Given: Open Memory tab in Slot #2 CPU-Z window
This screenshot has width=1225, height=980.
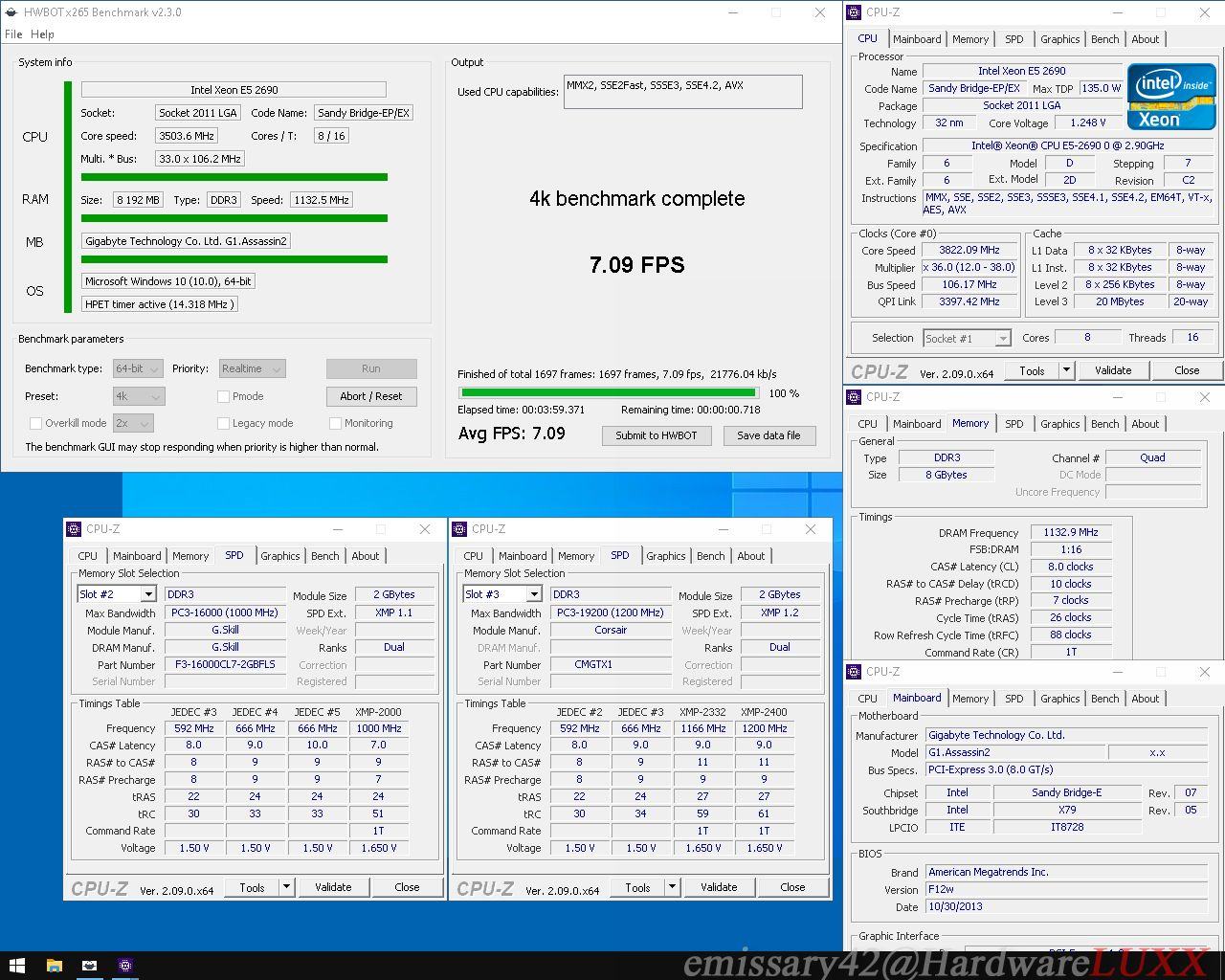Looking at the screenshot, I should click(x=189, y=556).
